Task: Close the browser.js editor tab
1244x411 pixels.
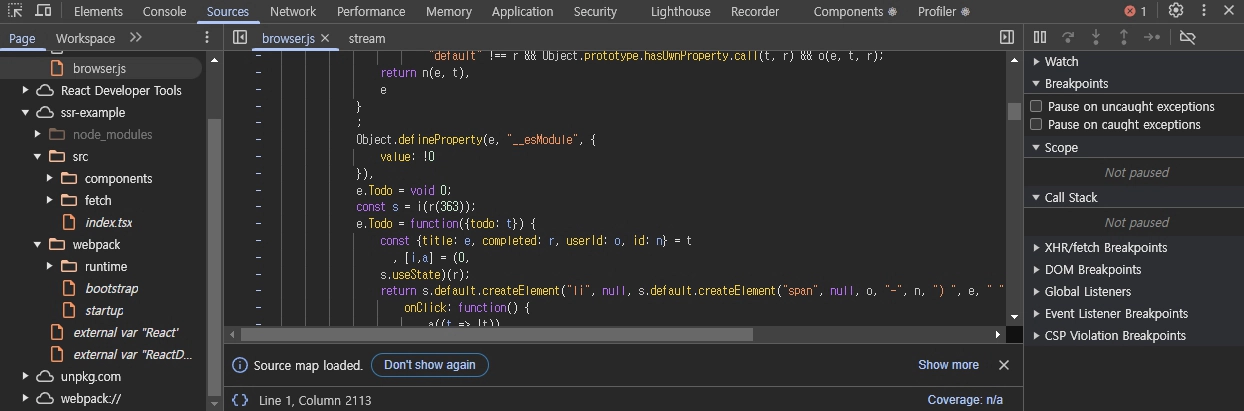Action: [325, 38]
